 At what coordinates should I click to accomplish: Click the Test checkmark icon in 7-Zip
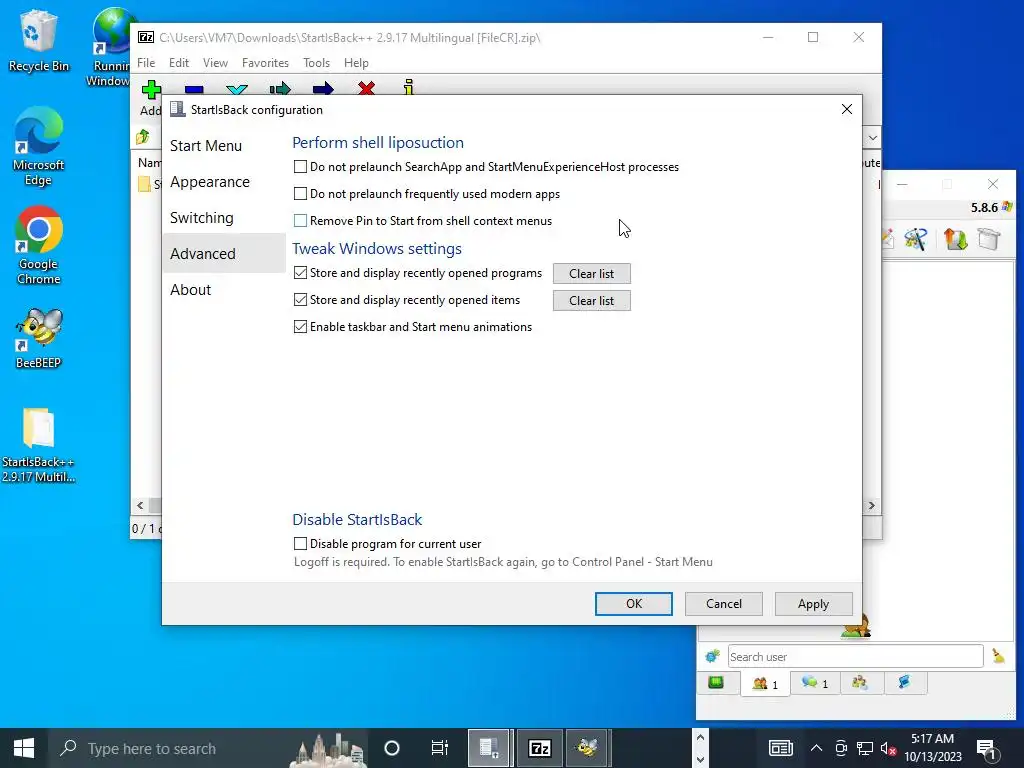click(x=236, y=89)
